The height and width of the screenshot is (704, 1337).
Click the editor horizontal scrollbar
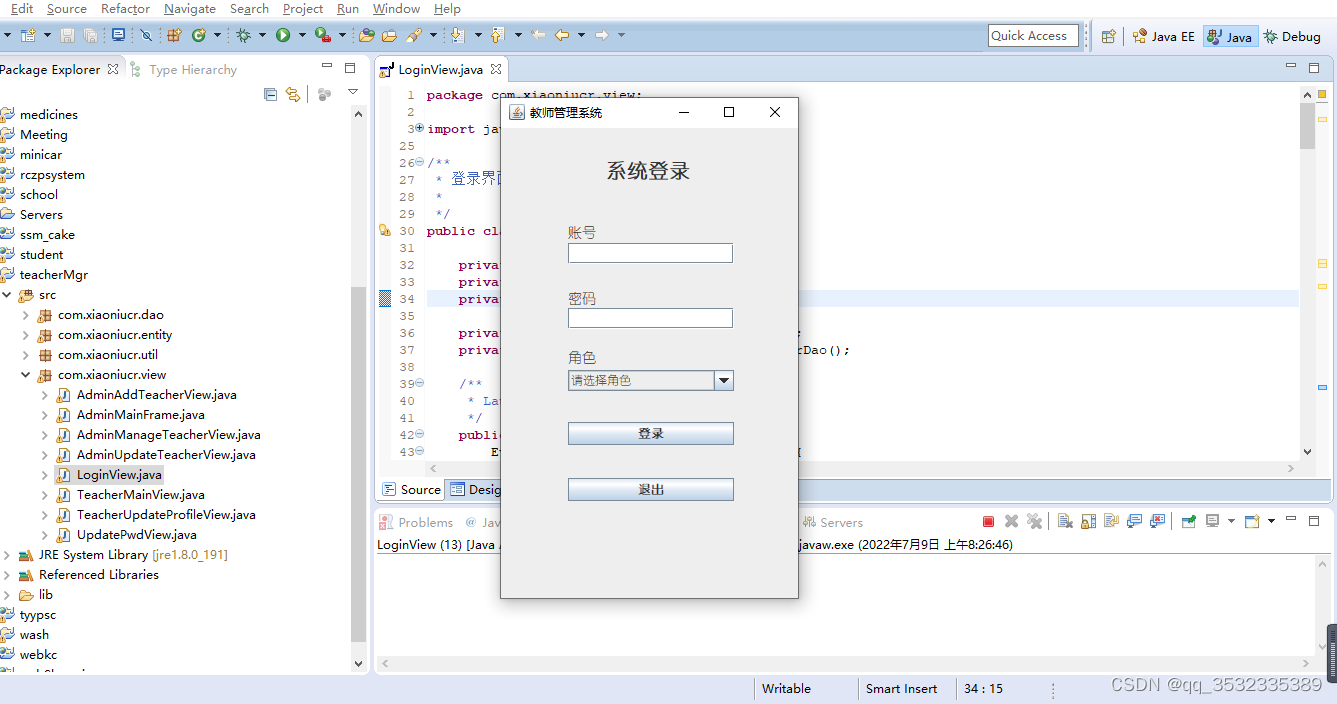pos(862,467)
